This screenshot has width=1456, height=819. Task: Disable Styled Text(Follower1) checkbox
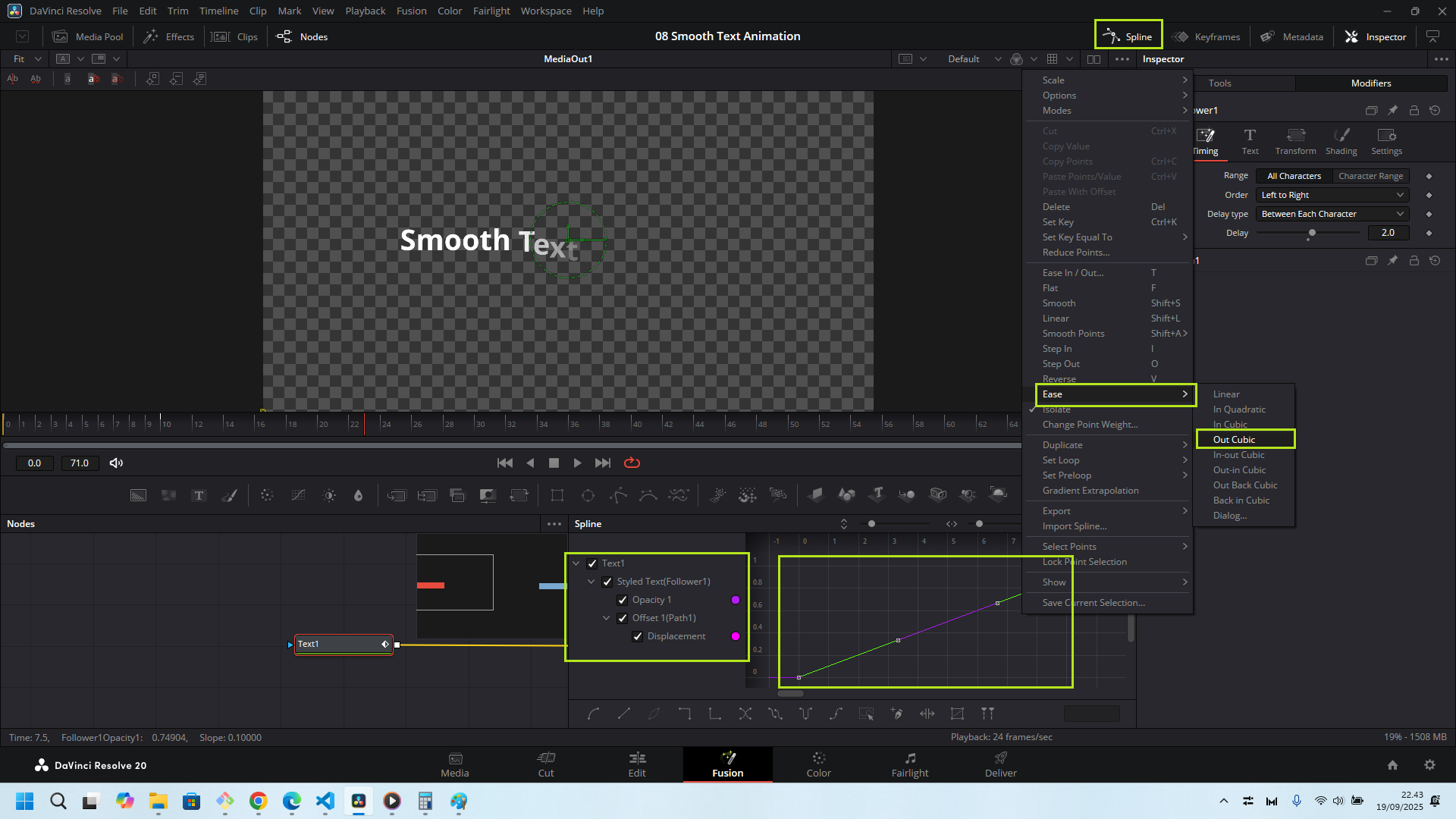[x=607, y=582]
